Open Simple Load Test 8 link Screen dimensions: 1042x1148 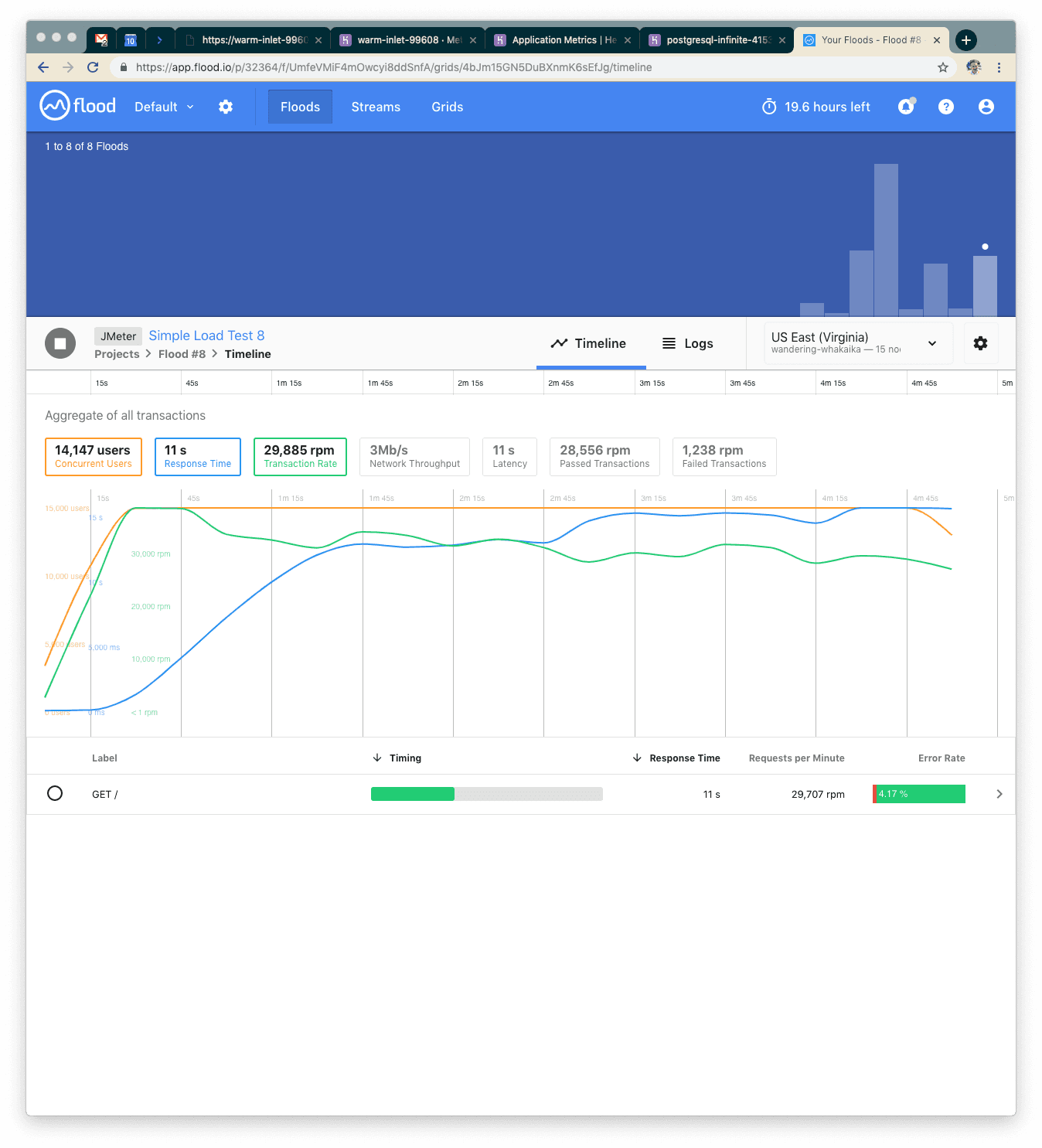coord(206,336)
